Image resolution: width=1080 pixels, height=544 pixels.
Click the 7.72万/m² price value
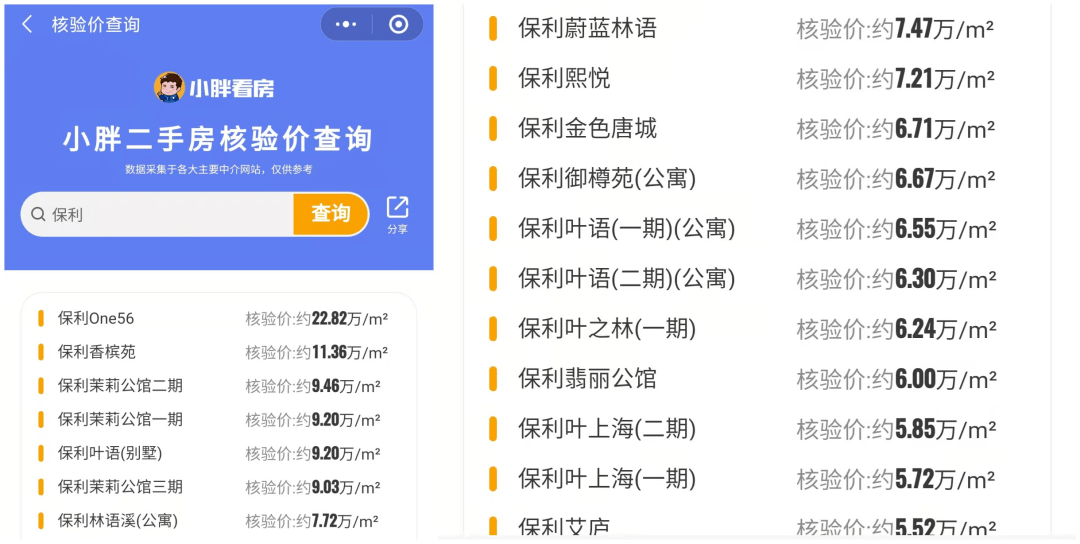(345, 521)
